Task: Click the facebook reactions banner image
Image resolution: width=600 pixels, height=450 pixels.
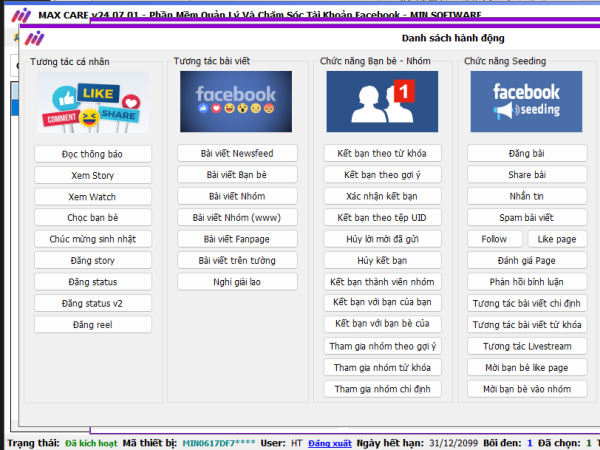Action: click(x=236, y=101)
